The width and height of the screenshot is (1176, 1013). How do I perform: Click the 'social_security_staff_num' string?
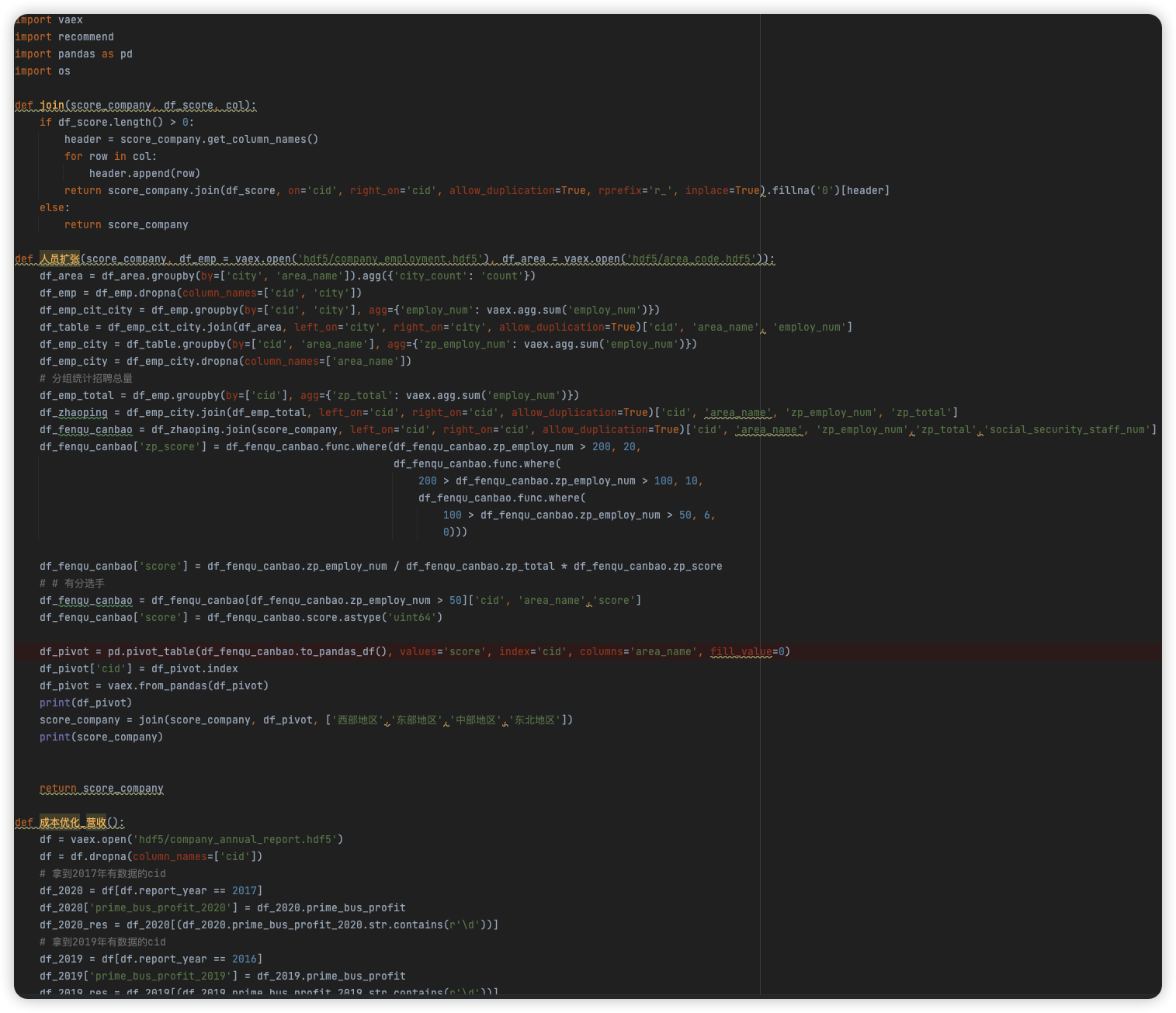[1067, 430]
